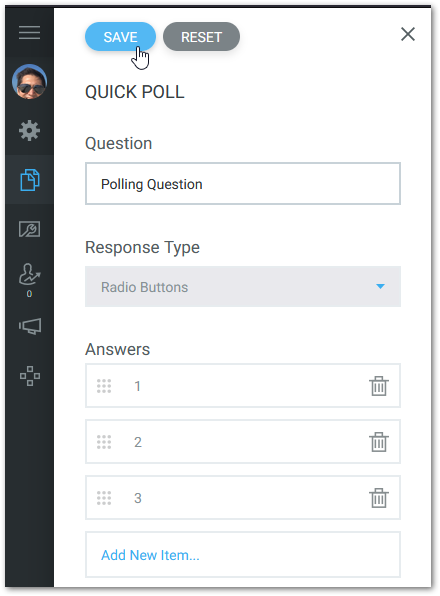Viewport: 440px width, 596px height.
Task: Focus the Polling Question input field
Action: click(243, 184)
